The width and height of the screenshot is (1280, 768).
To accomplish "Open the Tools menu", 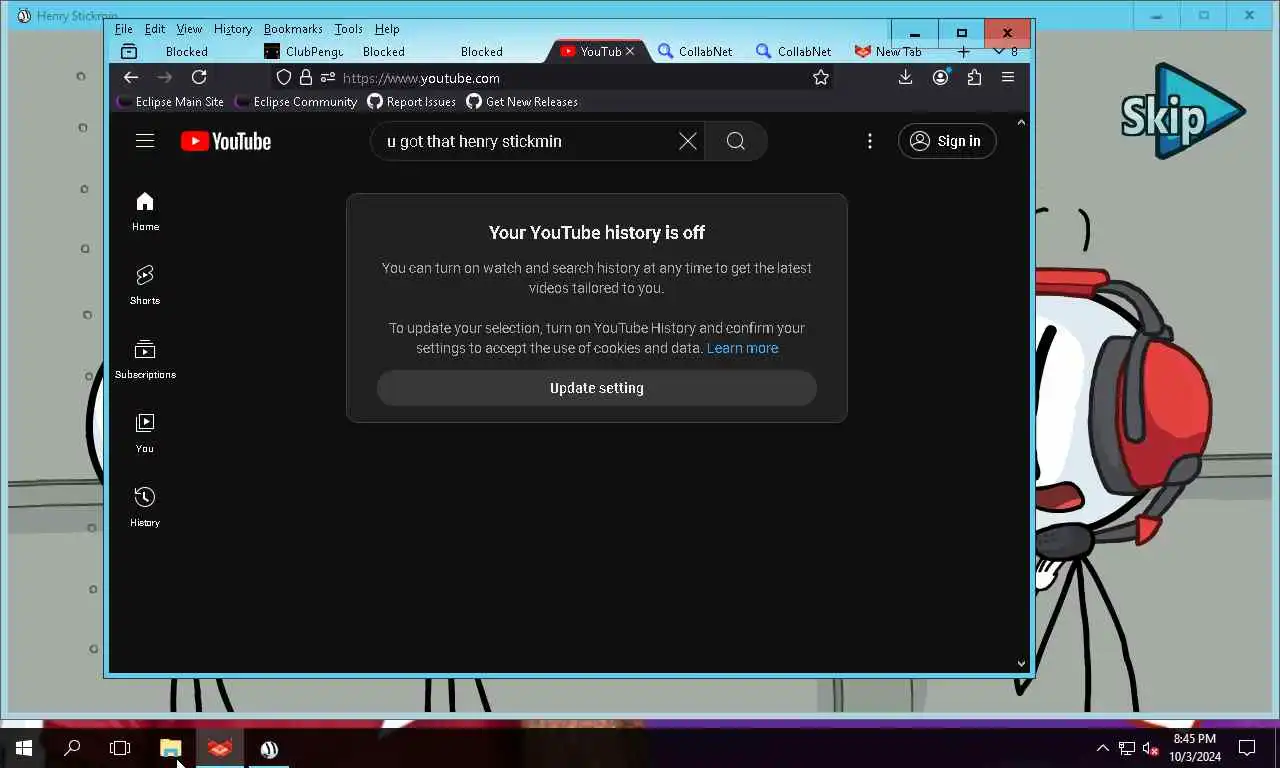I will (349, 29).
